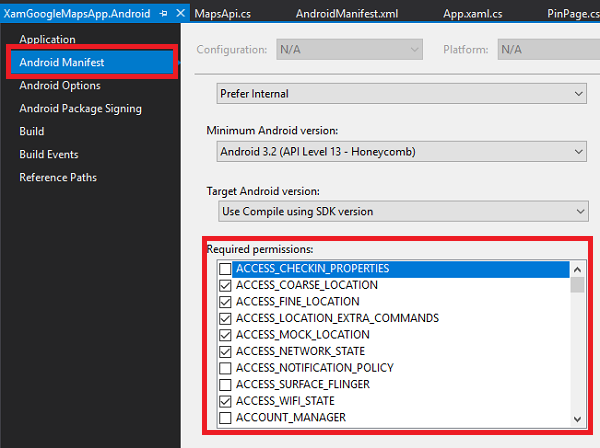Screen dimensions: 600x448
Task: Pin the XamGoogleMapsApp.Android tab
Action: [x=163, y=14]
